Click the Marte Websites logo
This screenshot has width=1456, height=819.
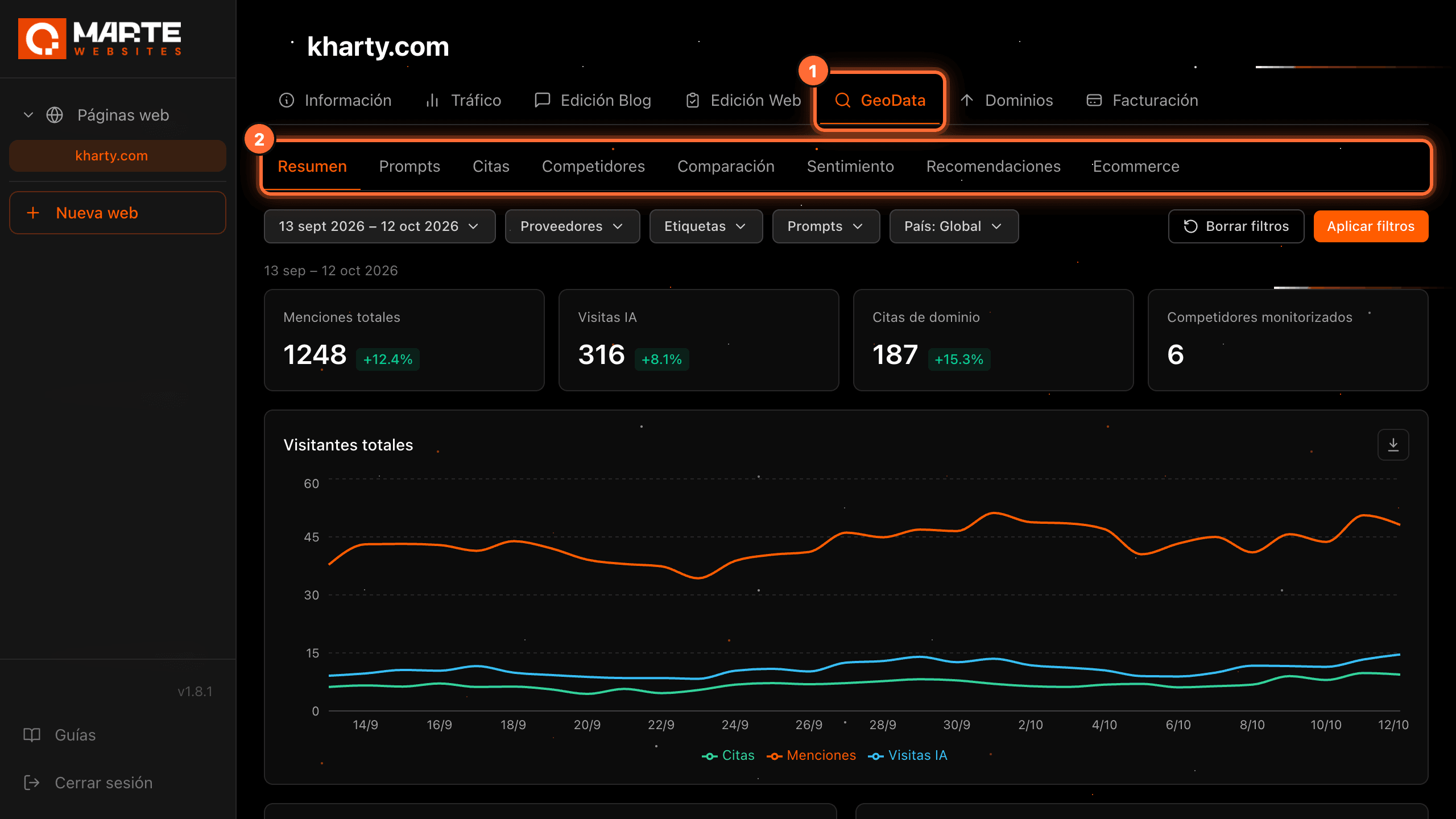[100, 39]
